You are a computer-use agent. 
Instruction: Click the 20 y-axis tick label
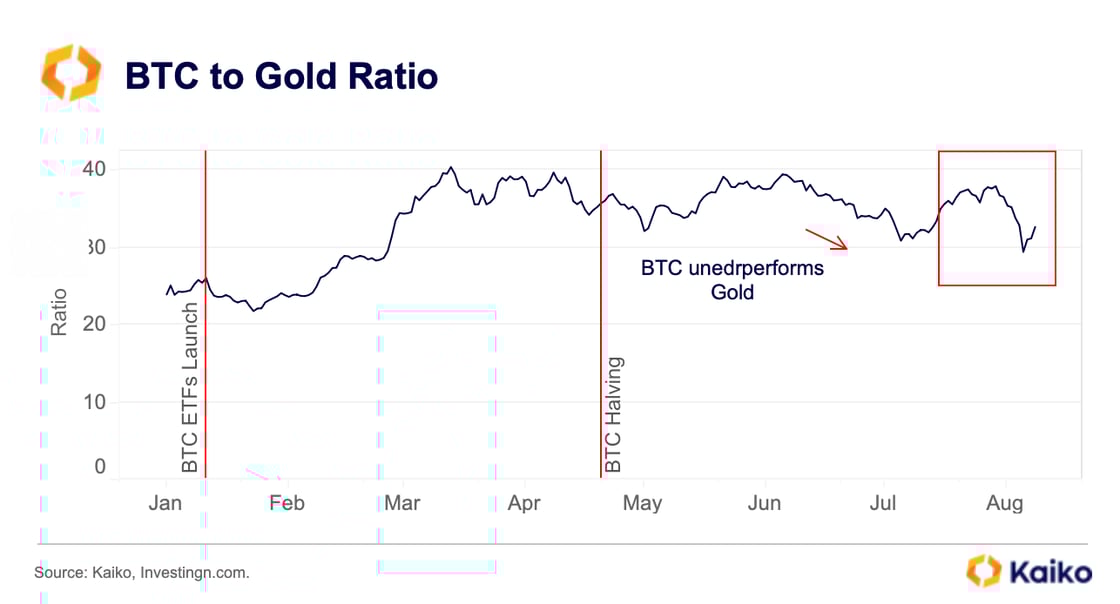pos(94,324)
